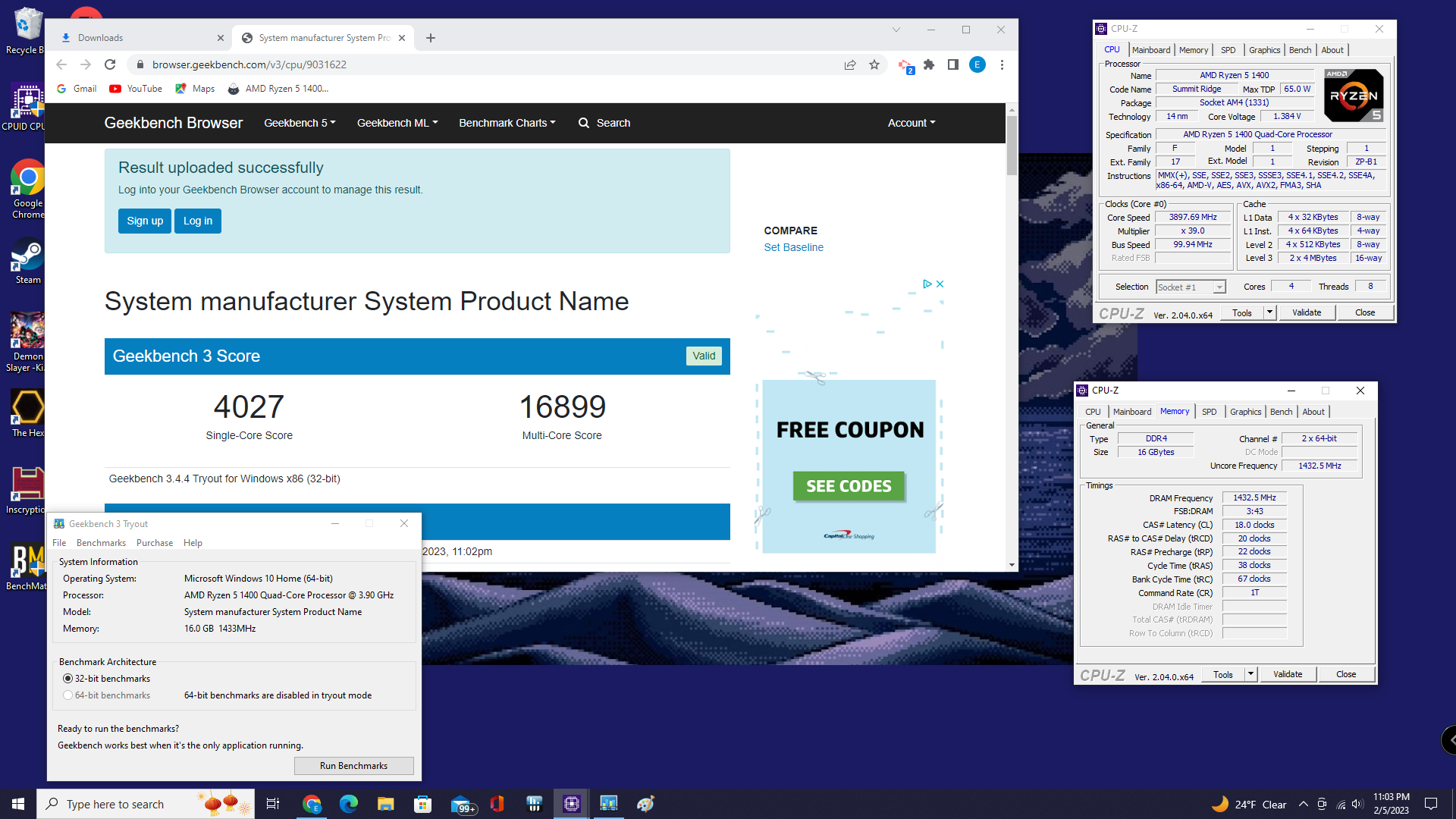Click Search in Geekbench navbar
1456x819 pixels.
604,123
